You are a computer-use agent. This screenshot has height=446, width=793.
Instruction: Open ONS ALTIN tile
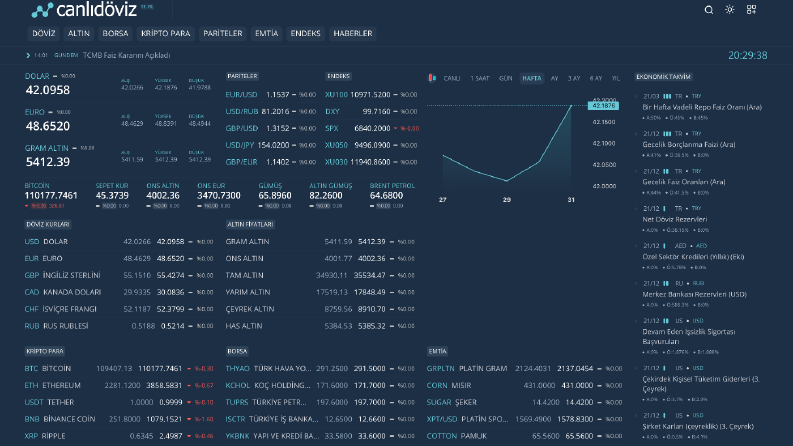163,195
